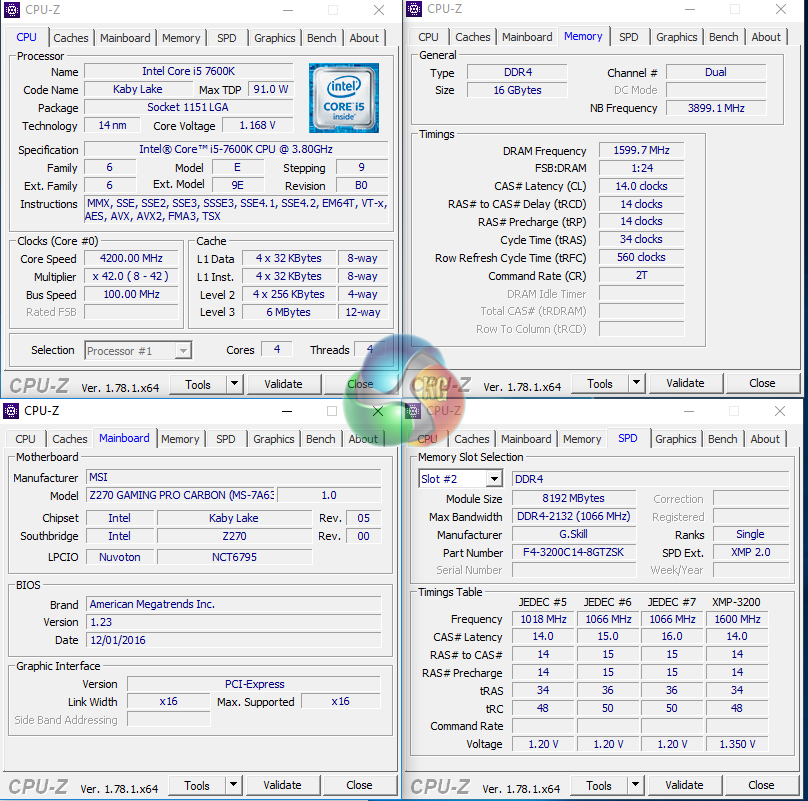This screenshot has width=808, height=801.
Task: Click Tools button in the Memory window
Action: [x=600, y=383]
